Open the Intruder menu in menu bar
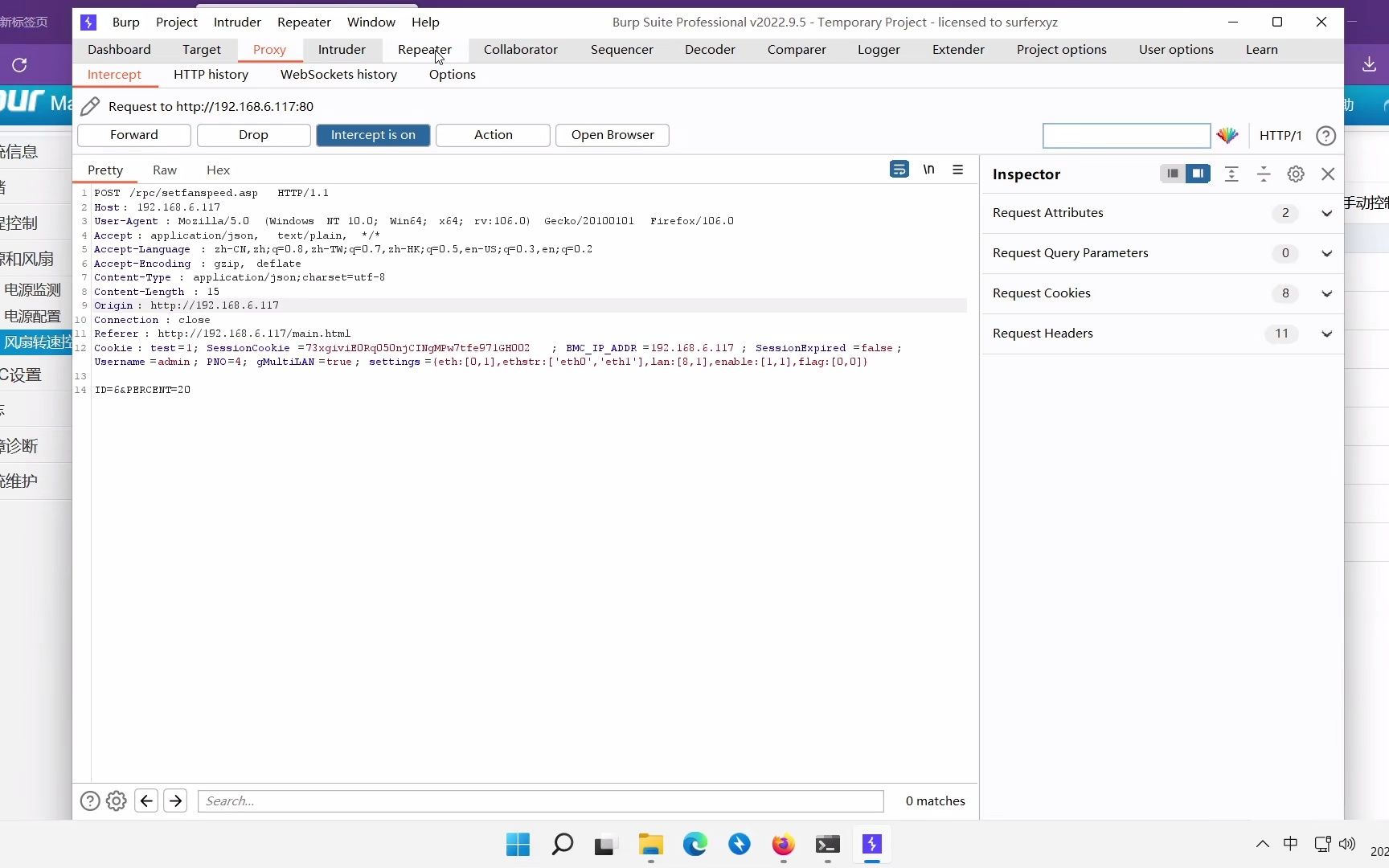1389x868 pixels. click(237, 22)
